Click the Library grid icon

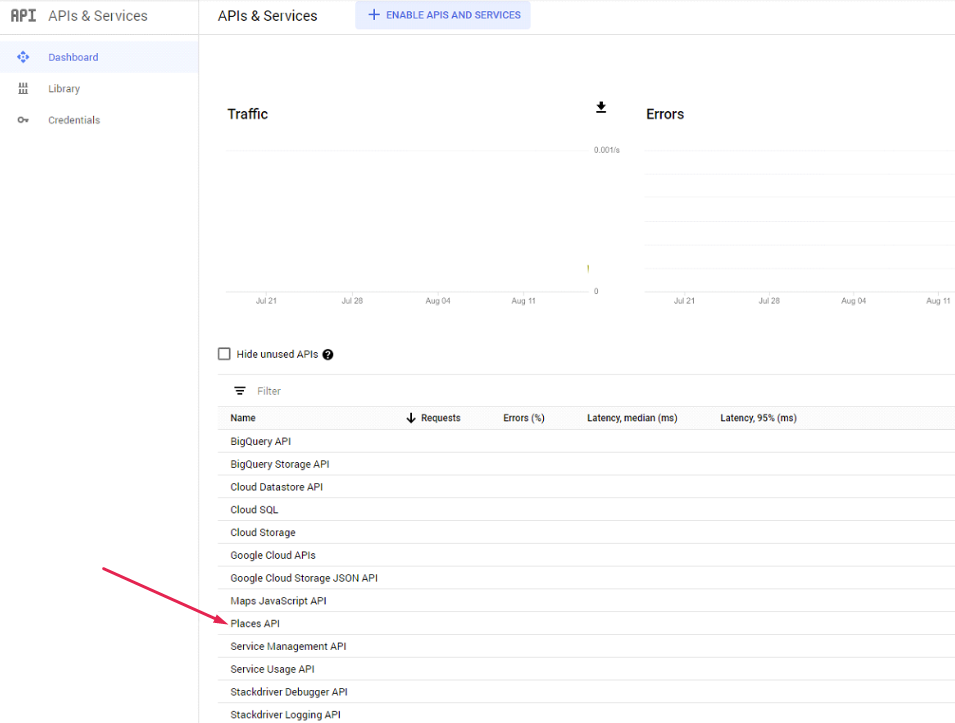tap(23, 89)
